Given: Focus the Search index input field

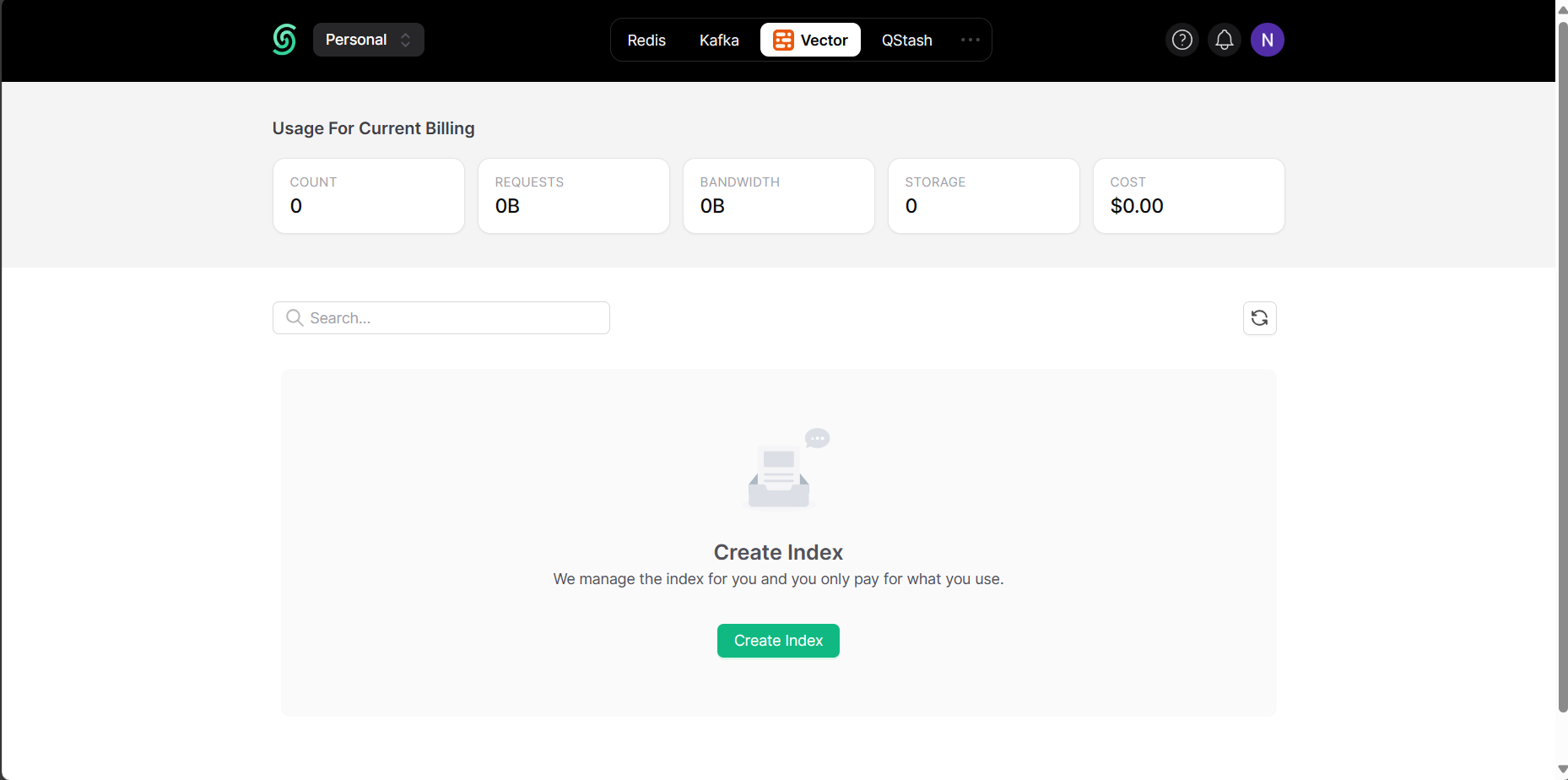Looking at the screenshot, I should coord(456,318).
